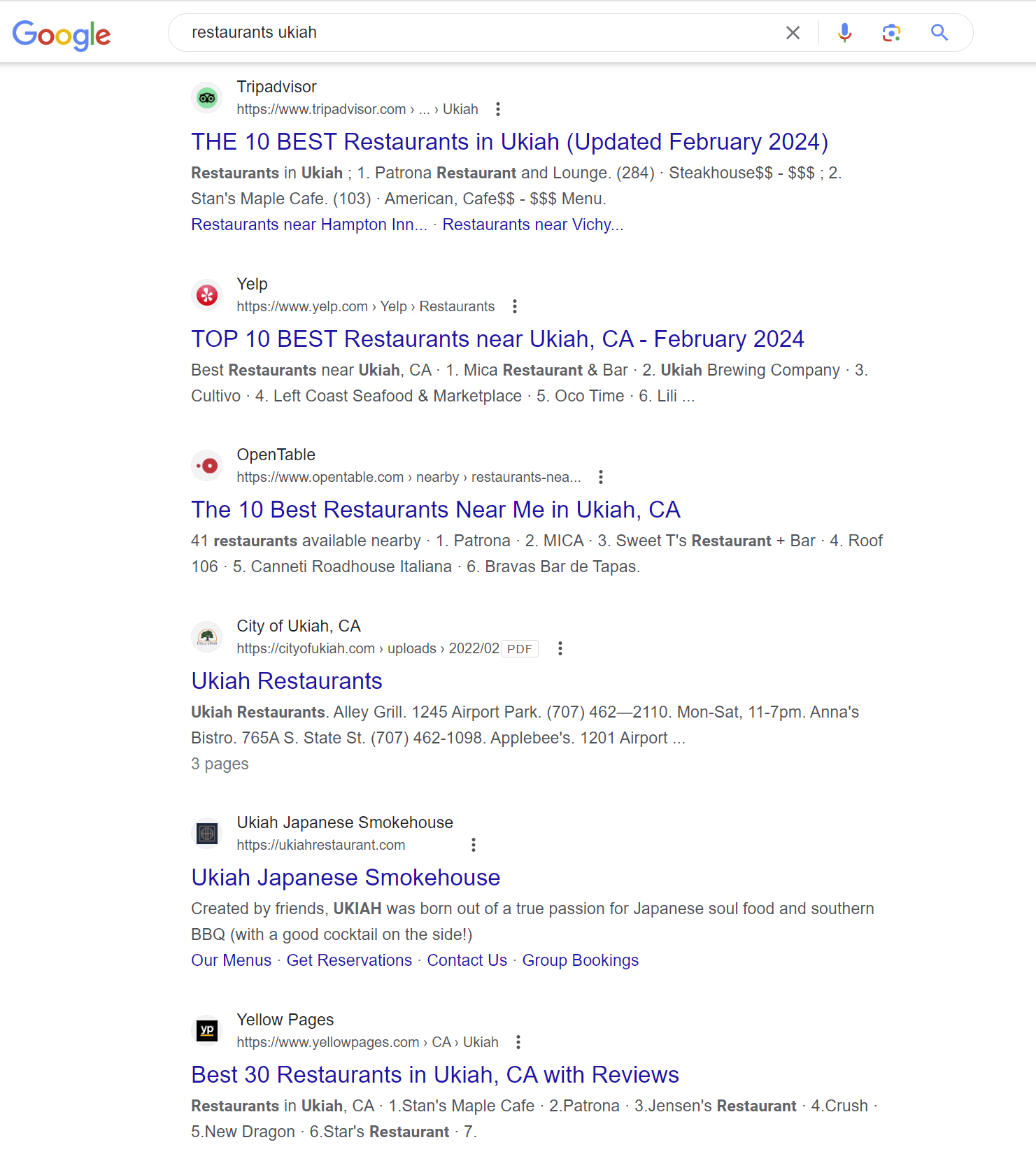
Task: Click the Yellow Pages favicon
Action: (206, 1030)
